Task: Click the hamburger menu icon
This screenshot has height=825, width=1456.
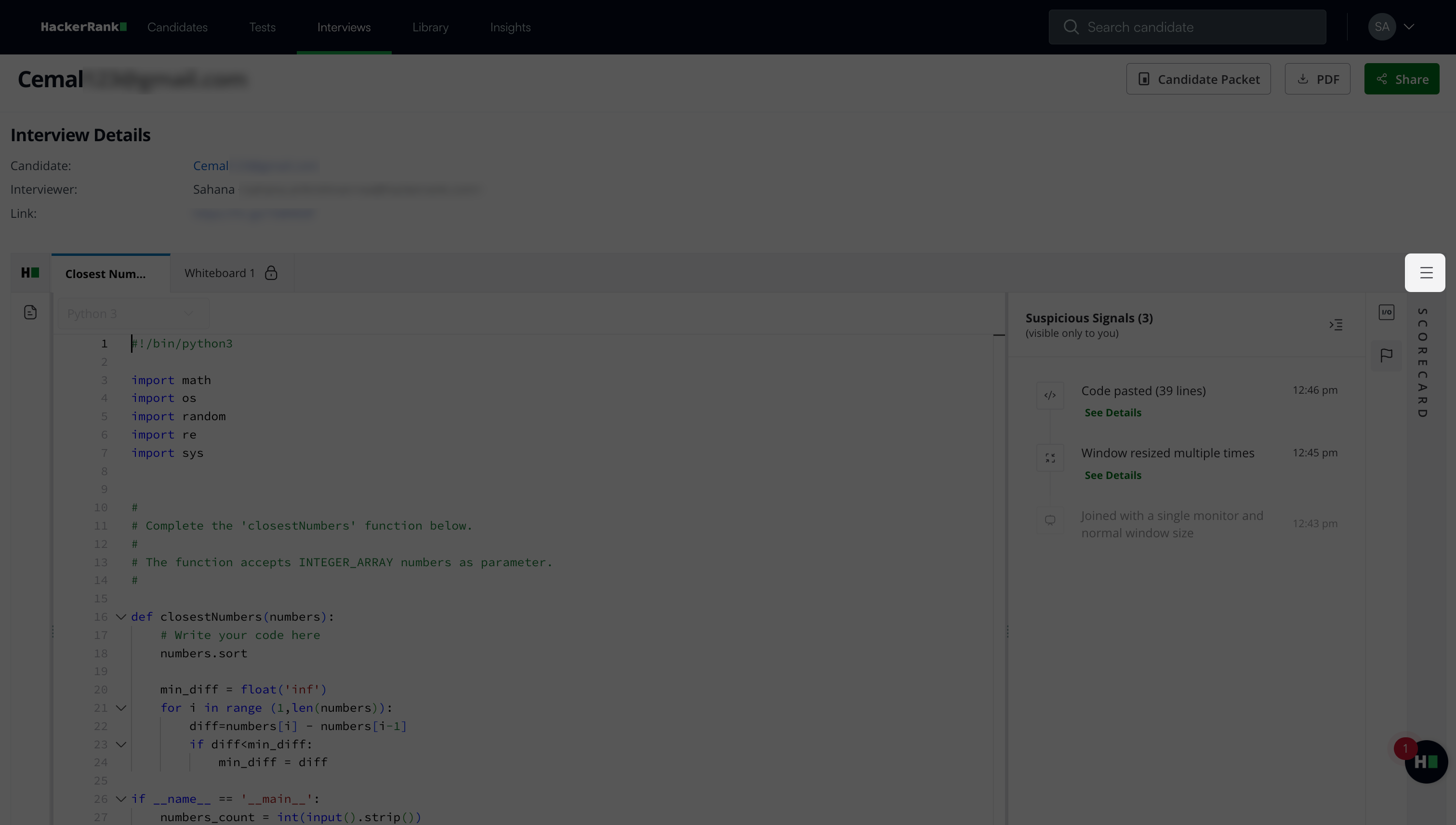Action: (1426, 273)
